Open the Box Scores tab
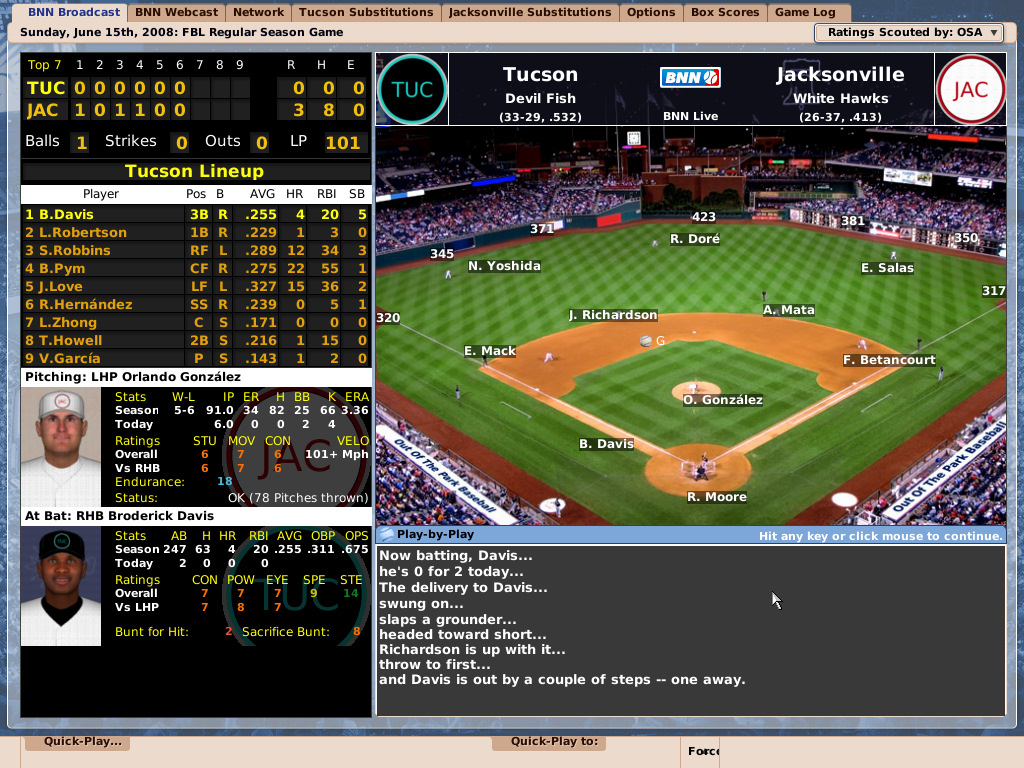The height and width of the screenshot is (768, 1024). (x=725, y=12)
